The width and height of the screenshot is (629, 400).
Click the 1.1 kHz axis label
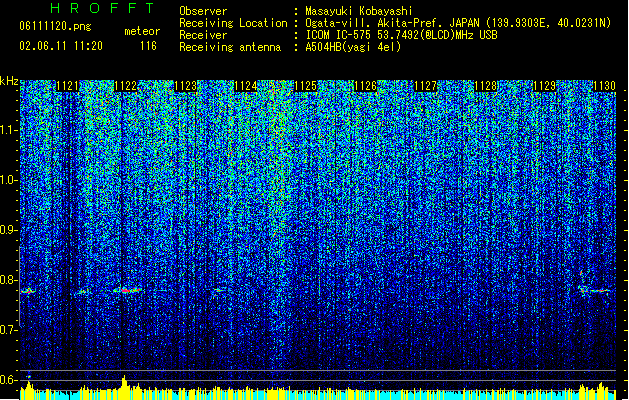(x=9, y=130)
